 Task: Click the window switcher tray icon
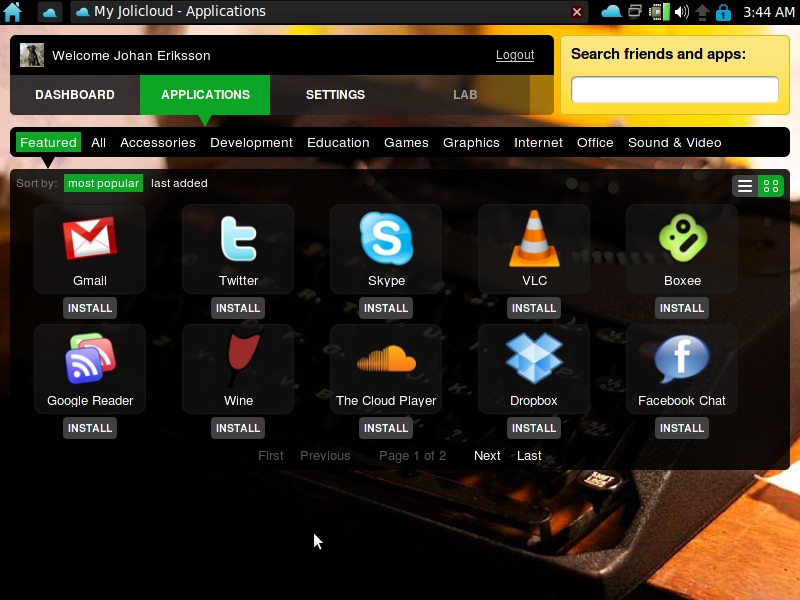[635, 11]
